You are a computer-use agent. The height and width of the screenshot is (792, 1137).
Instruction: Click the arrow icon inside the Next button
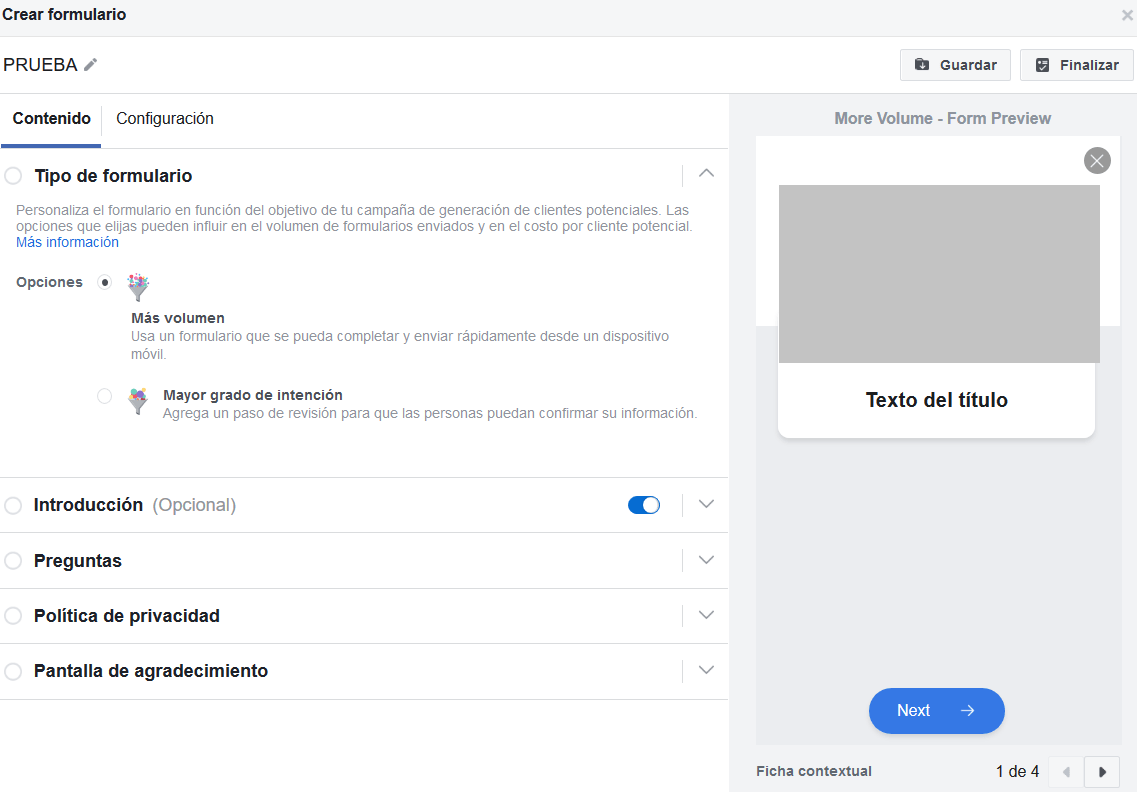pos(966,710)
